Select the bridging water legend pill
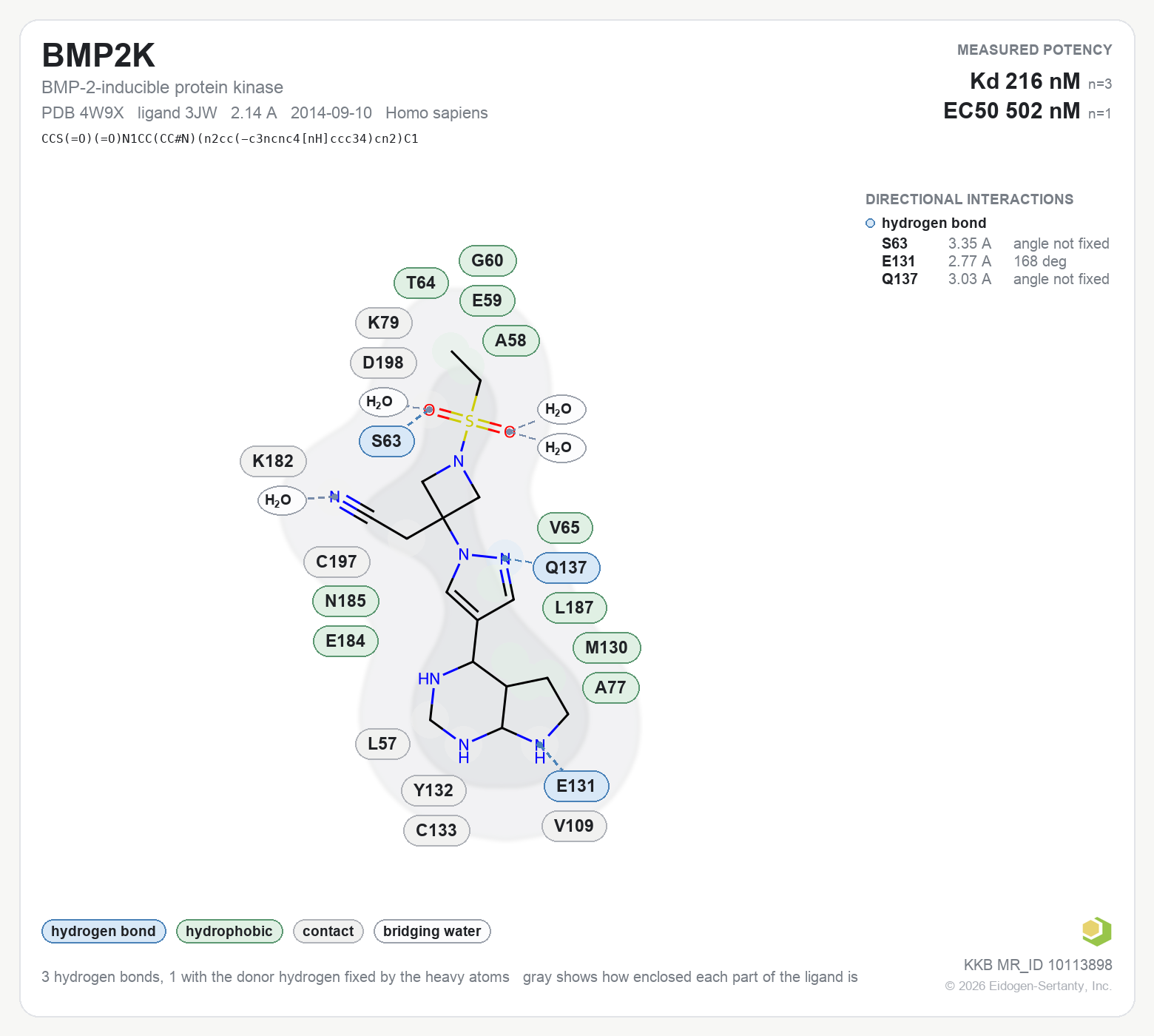The height and width of the screenshot is (1036, 1154). pos(432,931)
